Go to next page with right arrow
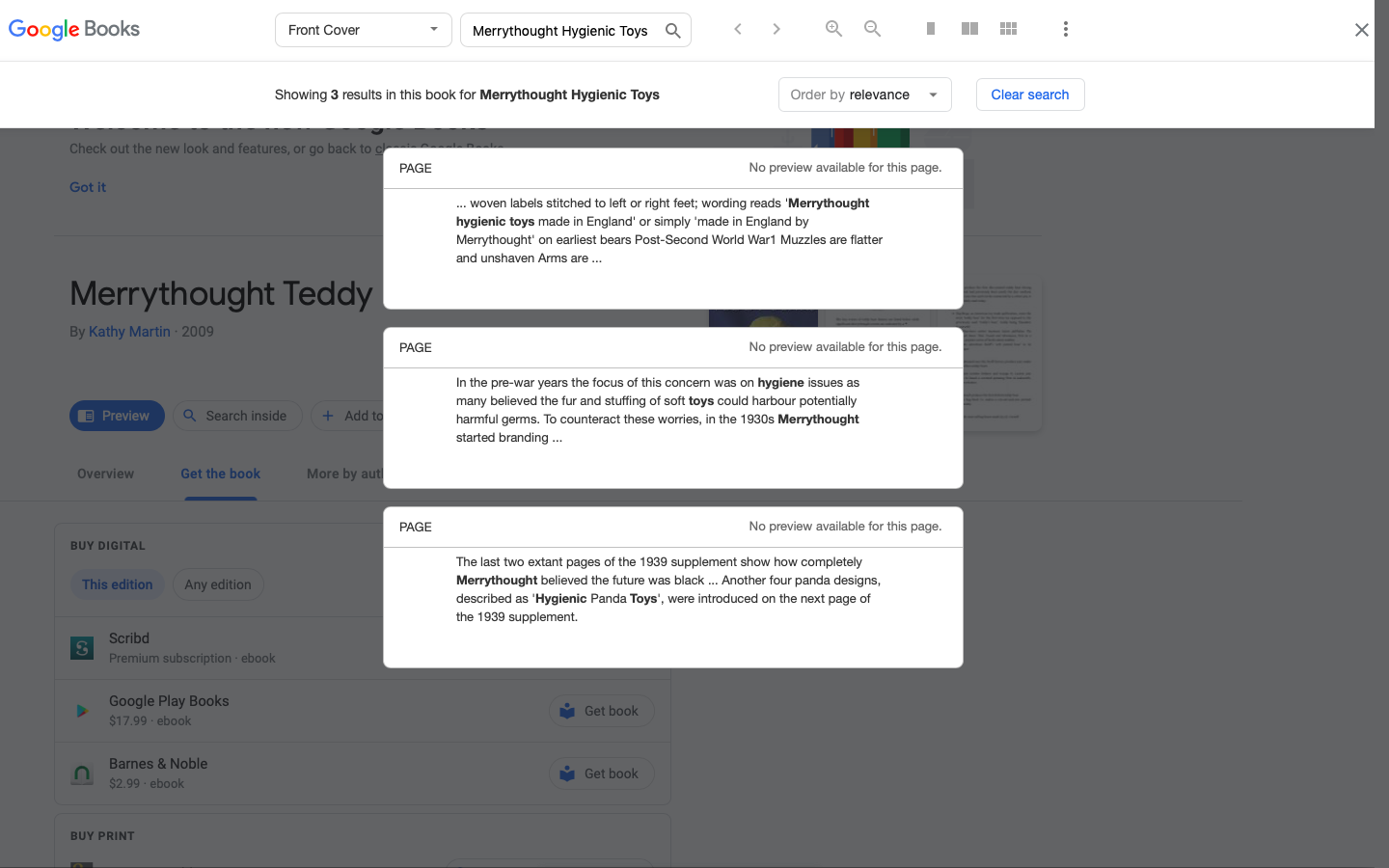The height and width of the screenshot is (868, 1389). [776, 29]
